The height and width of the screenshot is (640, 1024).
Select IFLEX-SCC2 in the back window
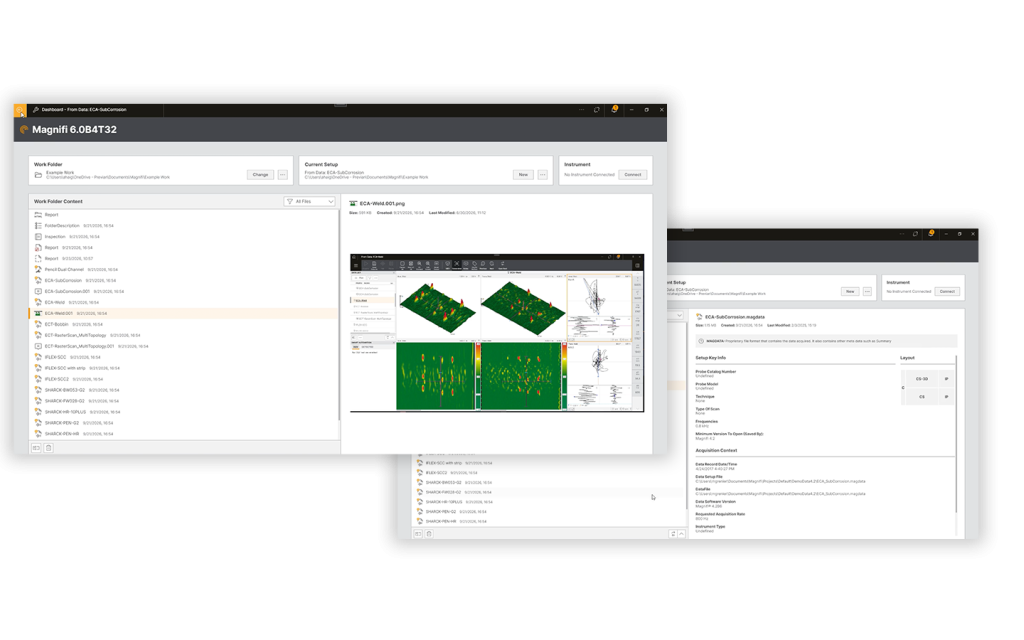pyautogui.click(x=549, y=473)
